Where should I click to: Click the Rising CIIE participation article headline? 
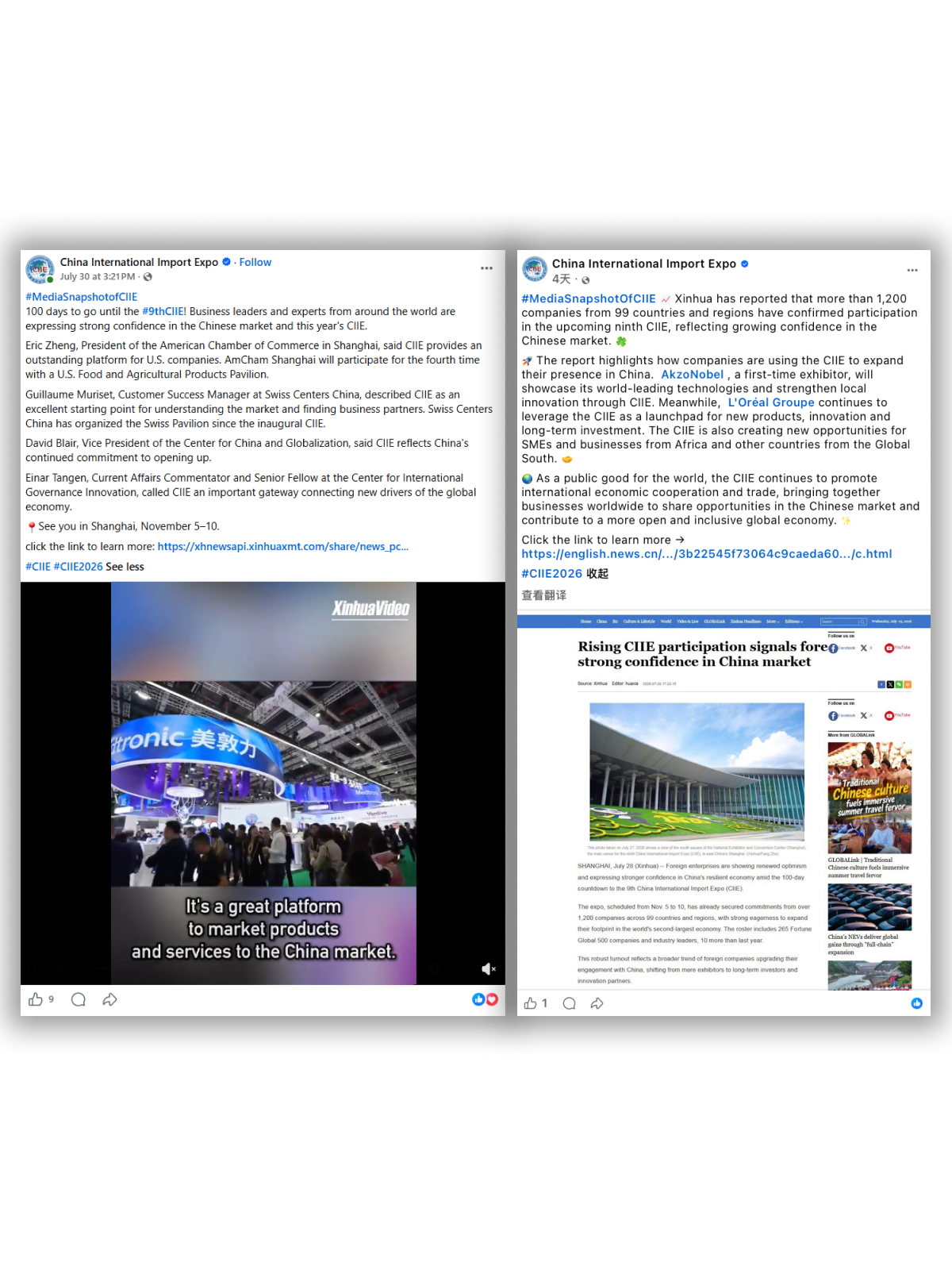(703, 654)
